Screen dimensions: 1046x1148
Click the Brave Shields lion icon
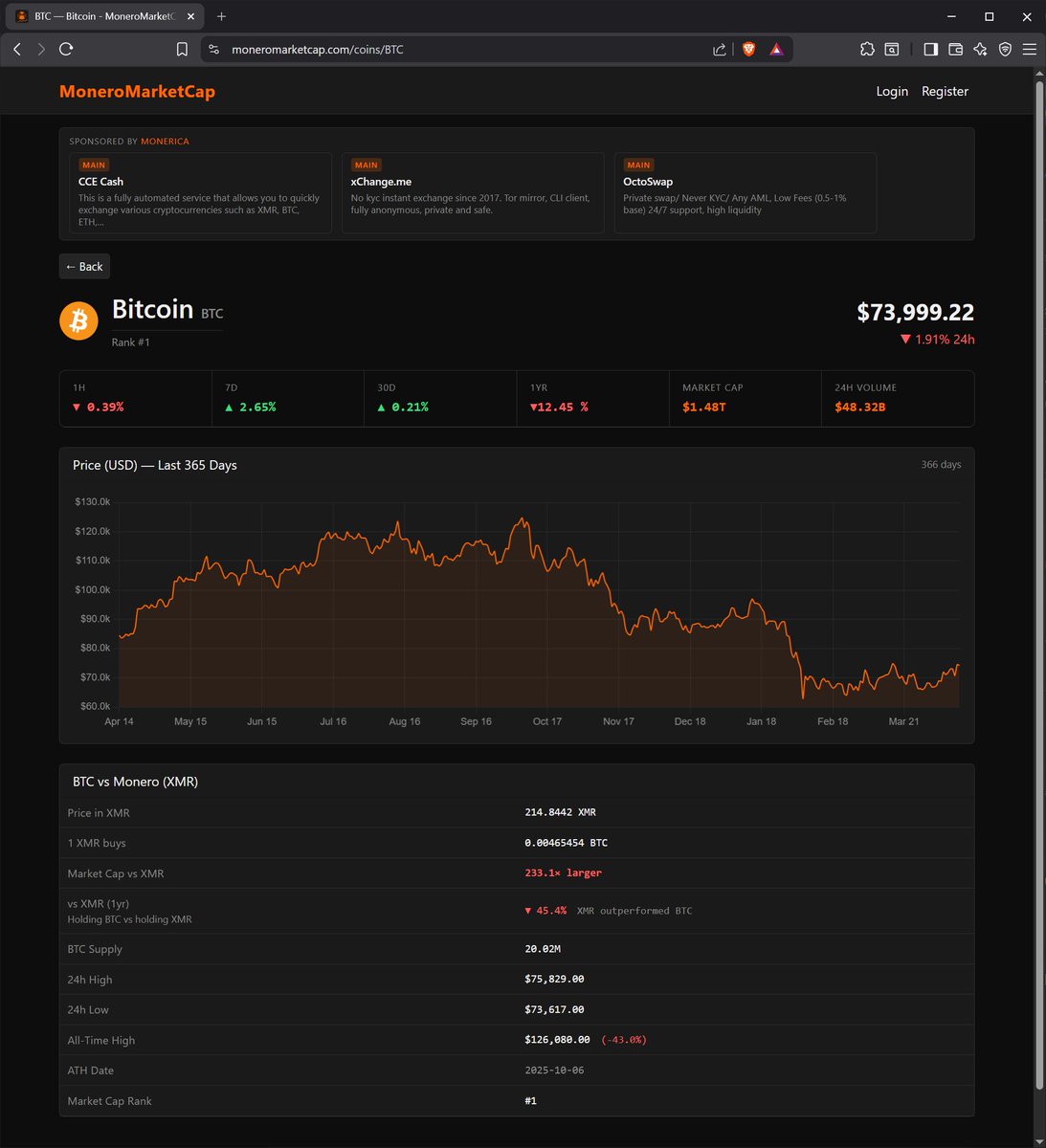(749, 49)
